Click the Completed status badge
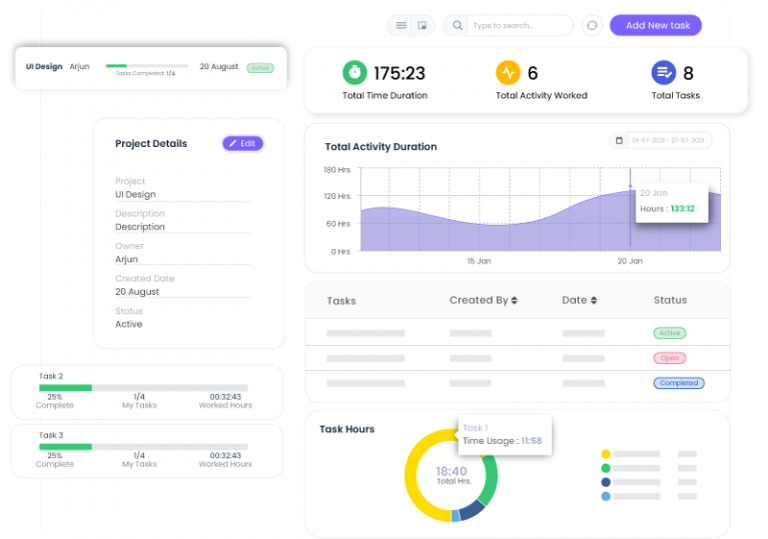 [x=679, y=383]
